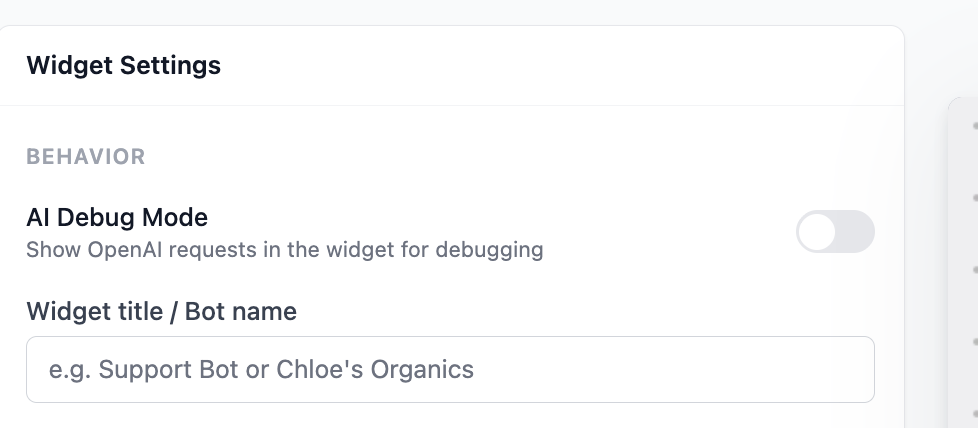The image size is (978, 428).
Task: Click the white knob of the debug switch
Action: pos(817,232)
